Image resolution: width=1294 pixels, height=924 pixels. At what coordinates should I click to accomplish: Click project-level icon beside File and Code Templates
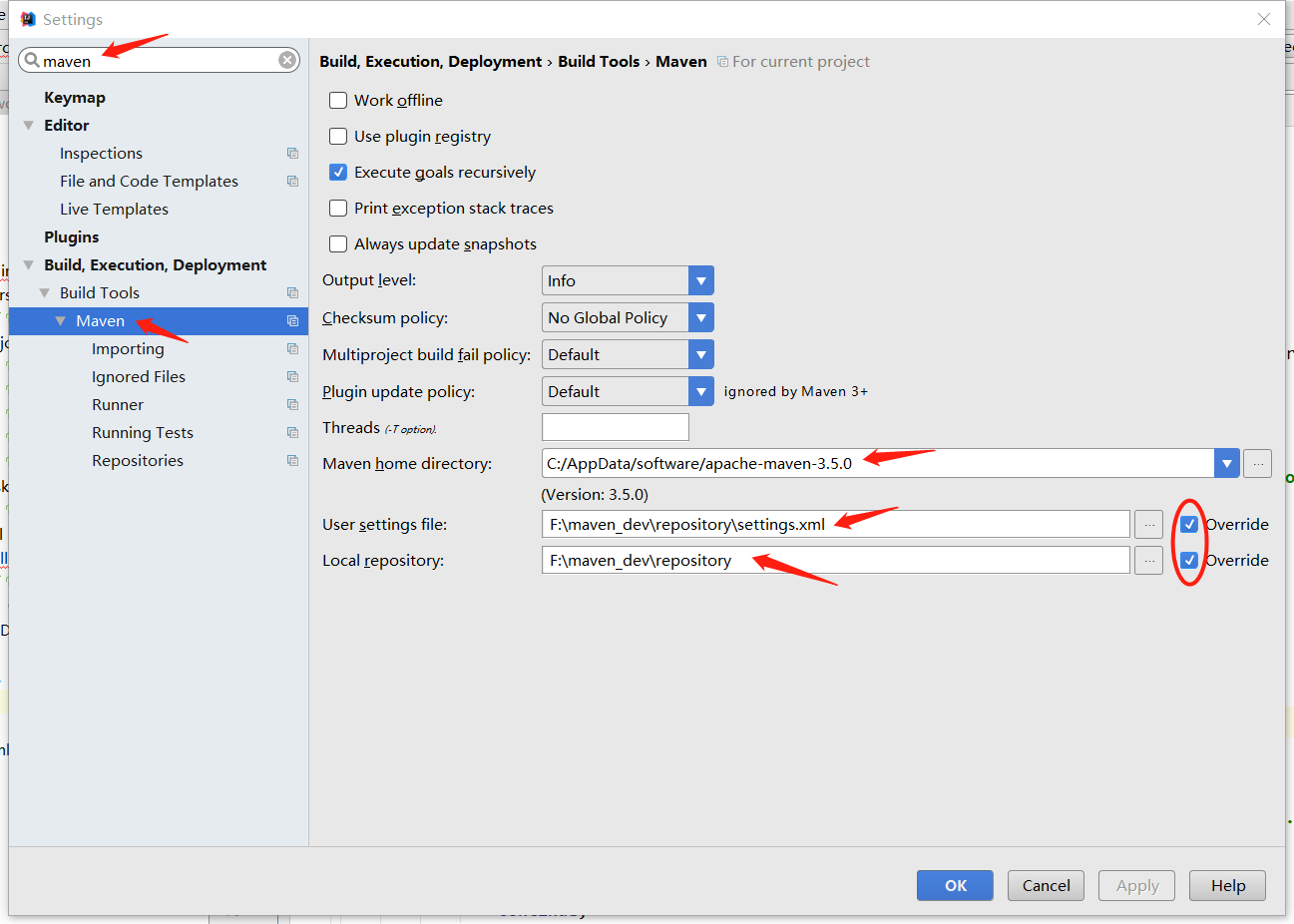tap(292, 181)
